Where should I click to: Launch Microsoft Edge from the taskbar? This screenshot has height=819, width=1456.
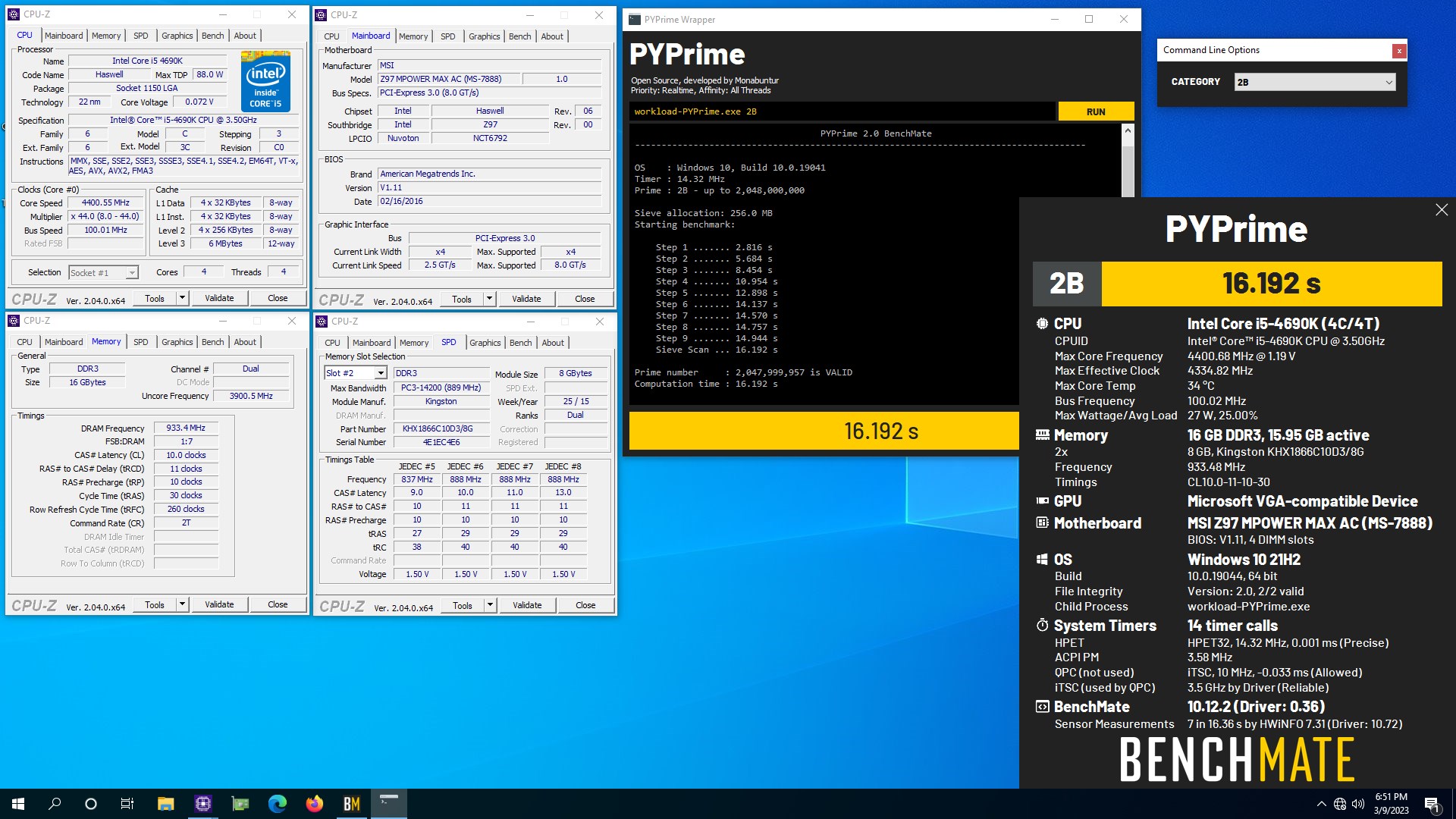tap(277, 804)
